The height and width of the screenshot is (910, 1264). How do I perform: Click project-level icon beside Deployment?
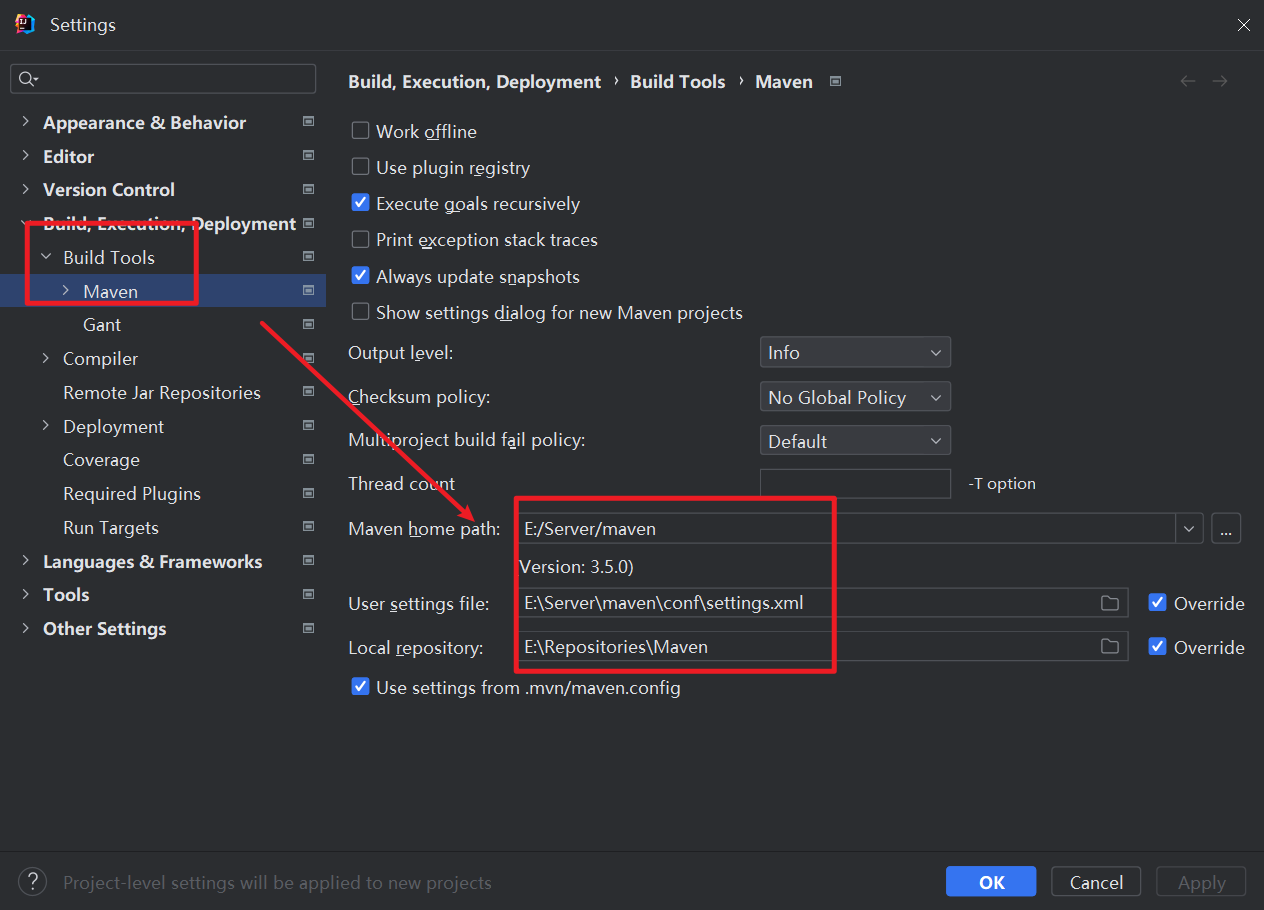308,426
